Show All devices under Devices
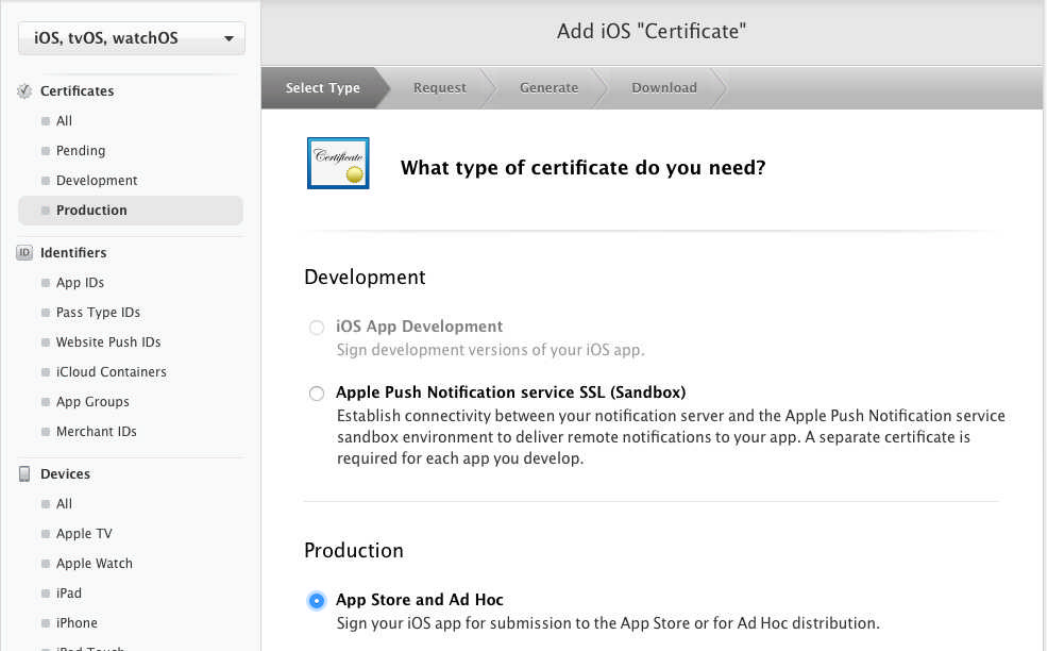1047x651 pixels. pos(64,503)
